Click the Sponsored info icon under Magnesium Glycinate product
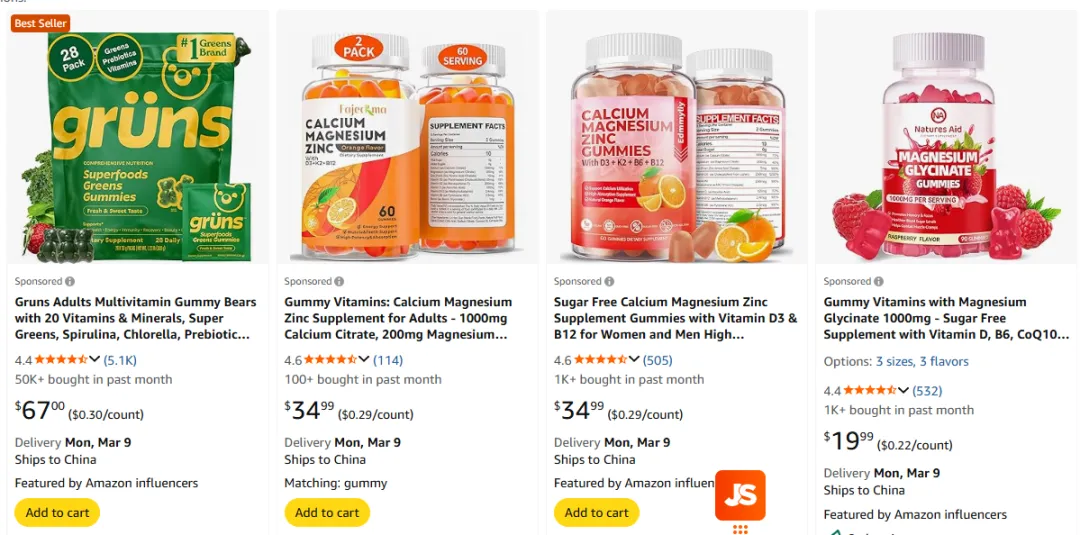The image size is (1080, 535). pos(878,282)
